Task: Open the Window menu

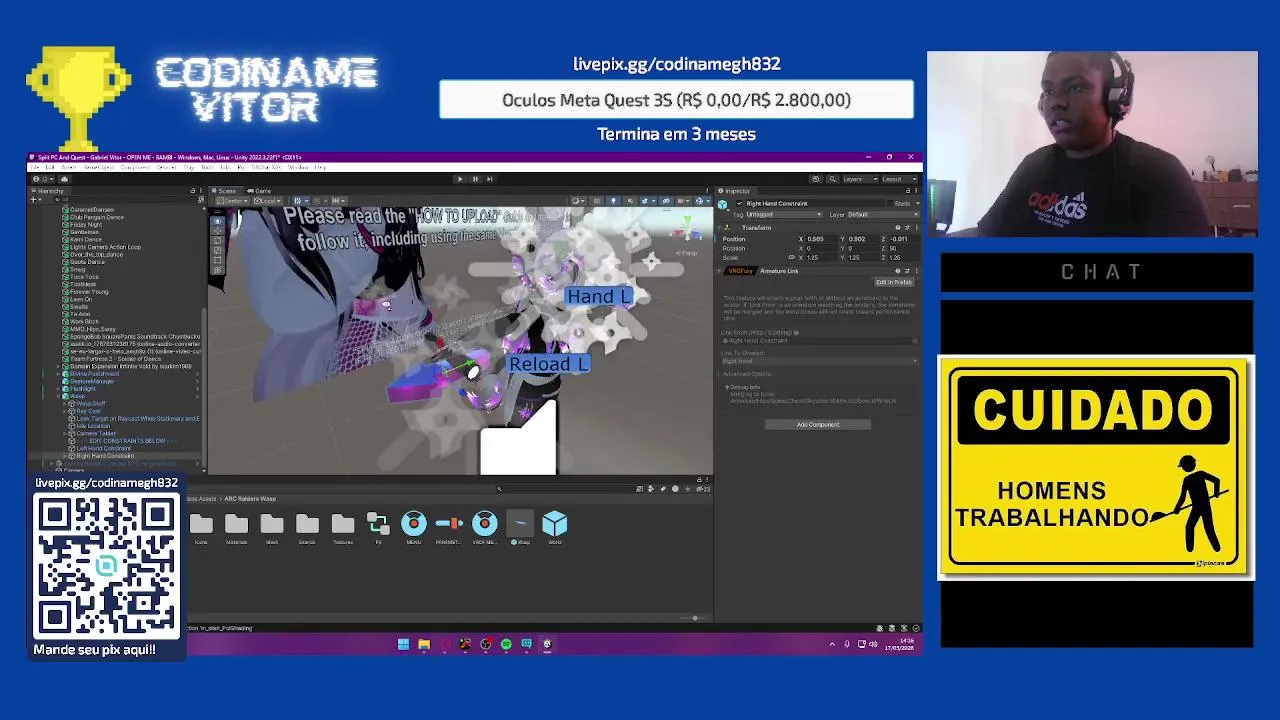Action: tap(299, 167)
